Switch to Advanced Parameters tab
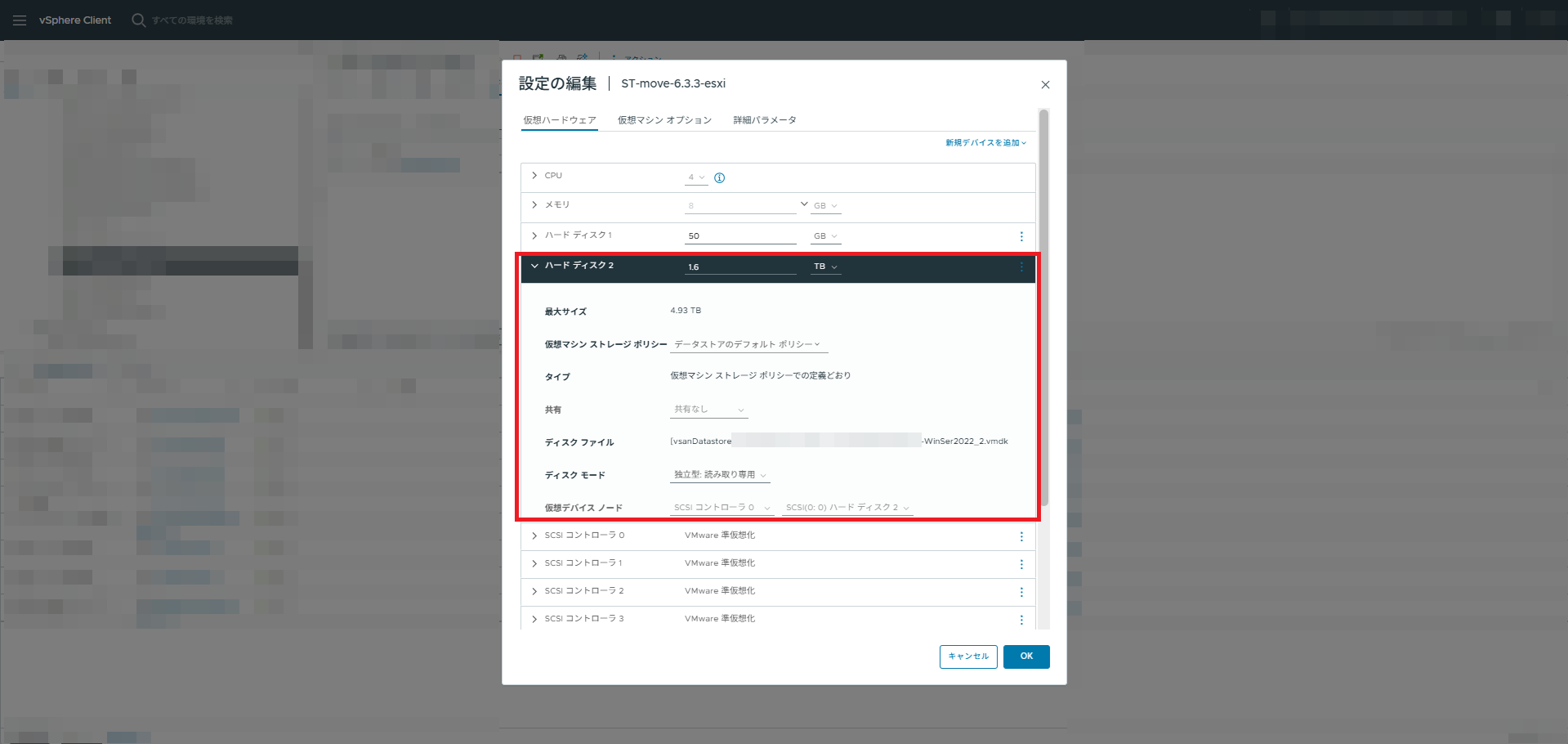The height and width of the screenshot is (744, 1568). point(765,120)
